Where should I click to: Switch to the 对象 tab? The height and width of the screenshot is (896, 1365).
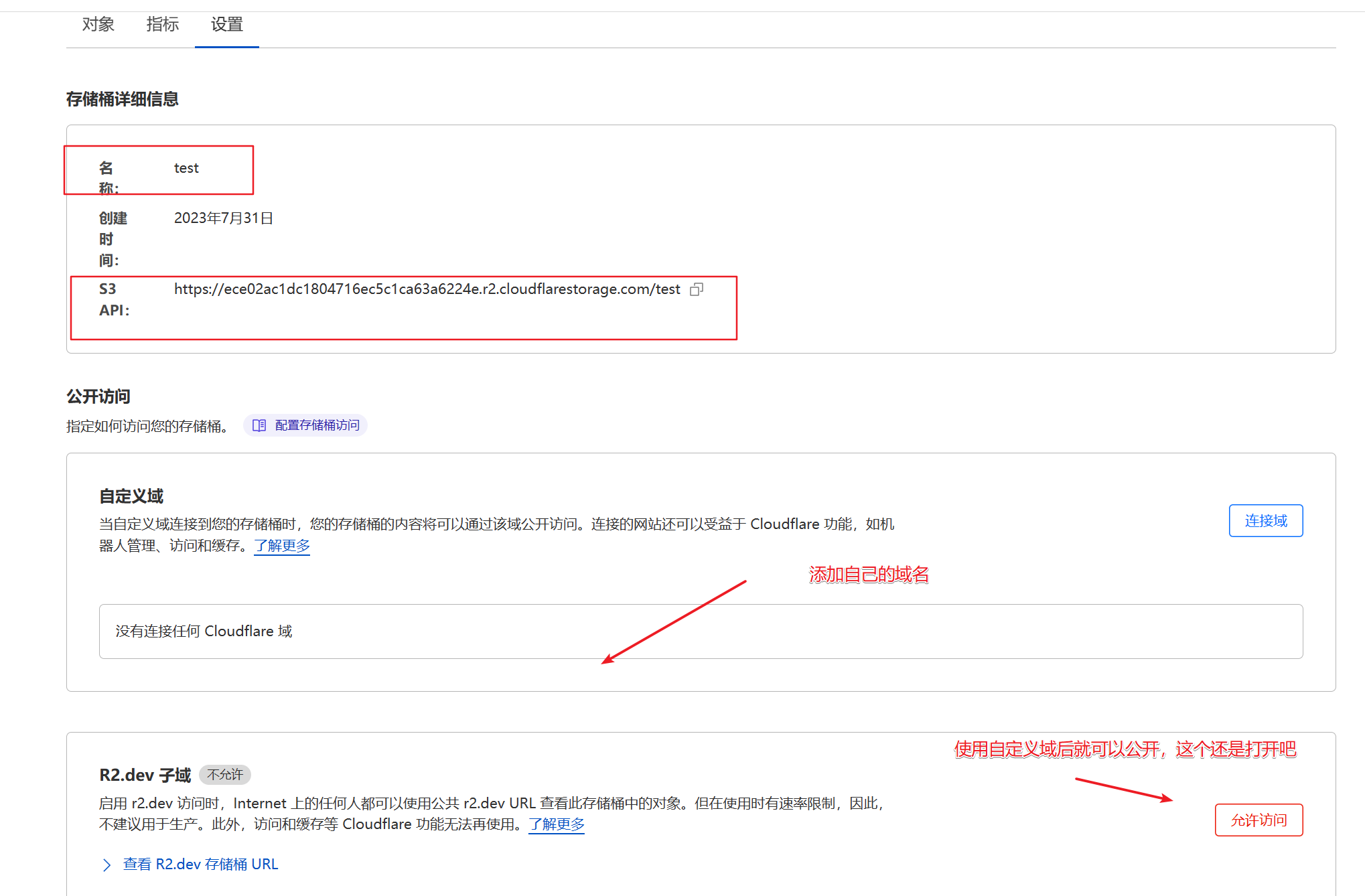(98, 25)
